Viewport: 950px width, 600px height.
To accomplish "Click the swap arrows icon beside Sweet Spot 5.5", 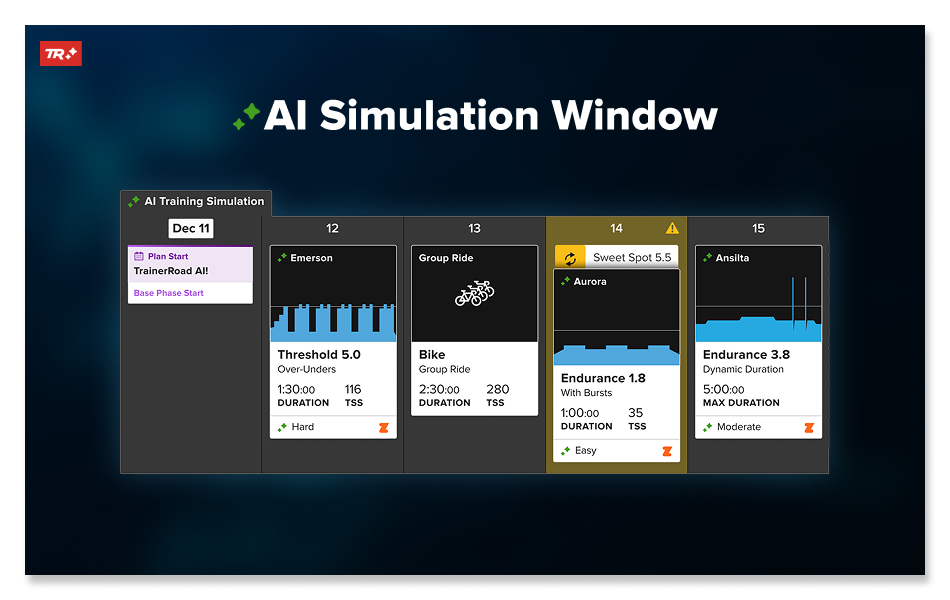I will [570, 258].
